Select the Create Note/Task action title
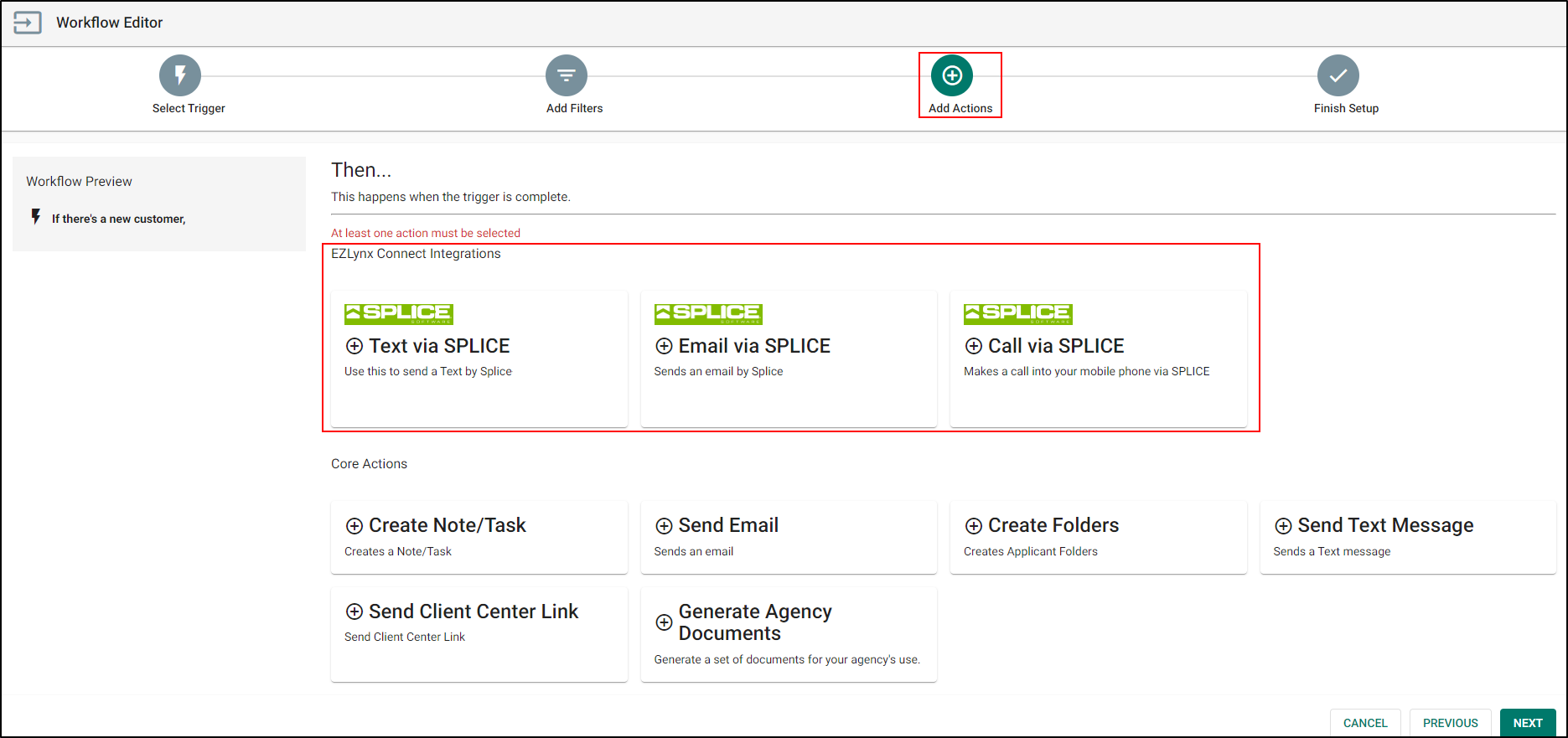This screenshot has height=738, width=1568. pos(448,525)
